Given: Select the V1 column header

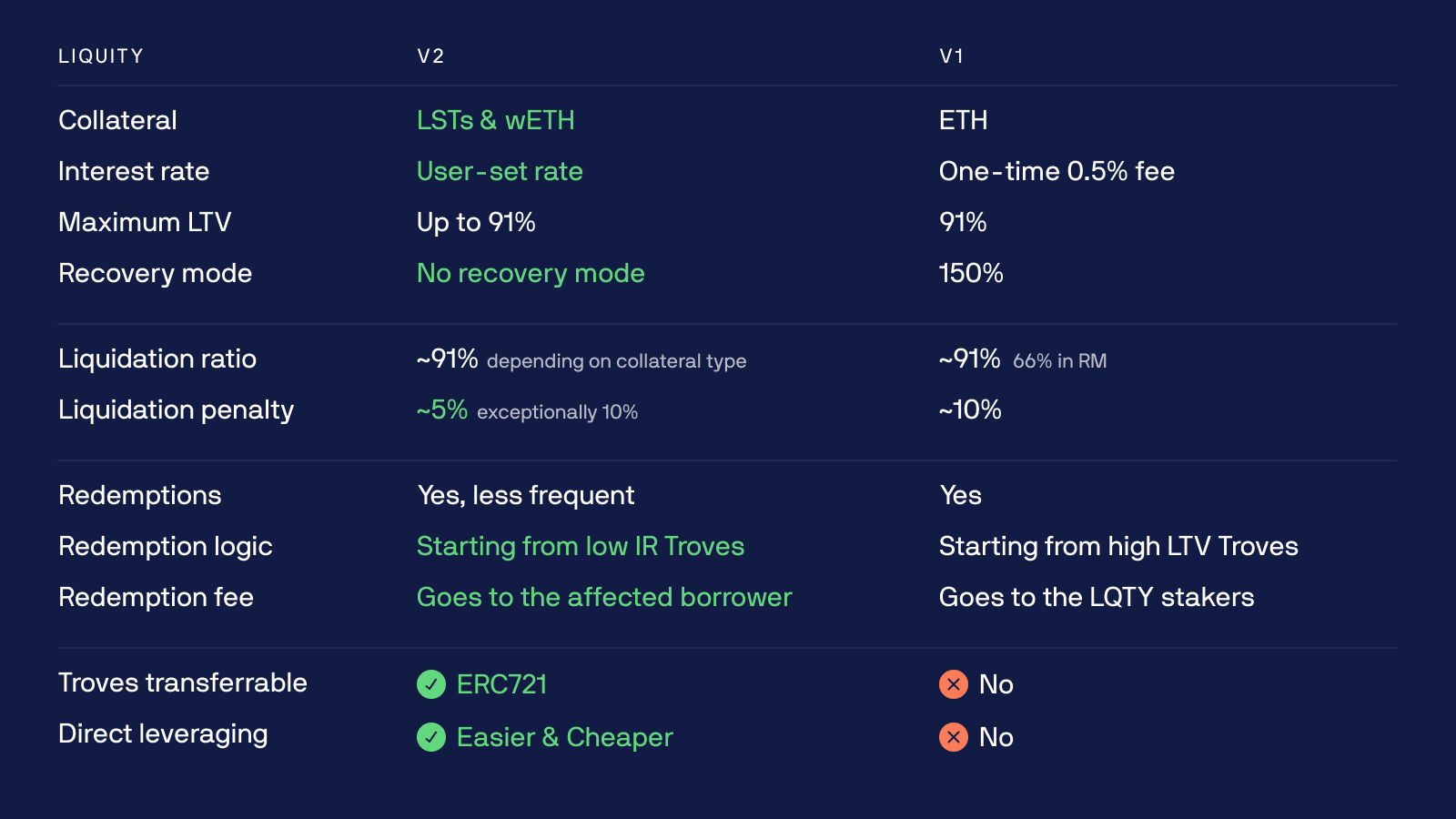Looking at the screenshot, I should (x=952, y=56).
